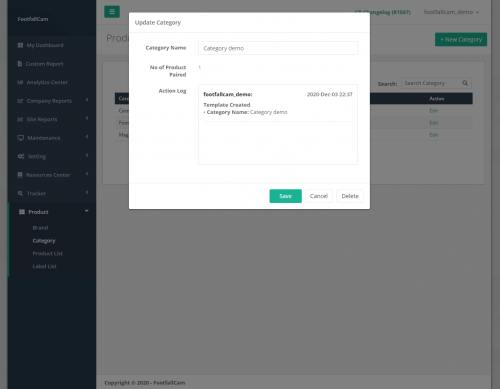Click the Maintenance monitor icon
500x389 pixels.
(21, 138)
